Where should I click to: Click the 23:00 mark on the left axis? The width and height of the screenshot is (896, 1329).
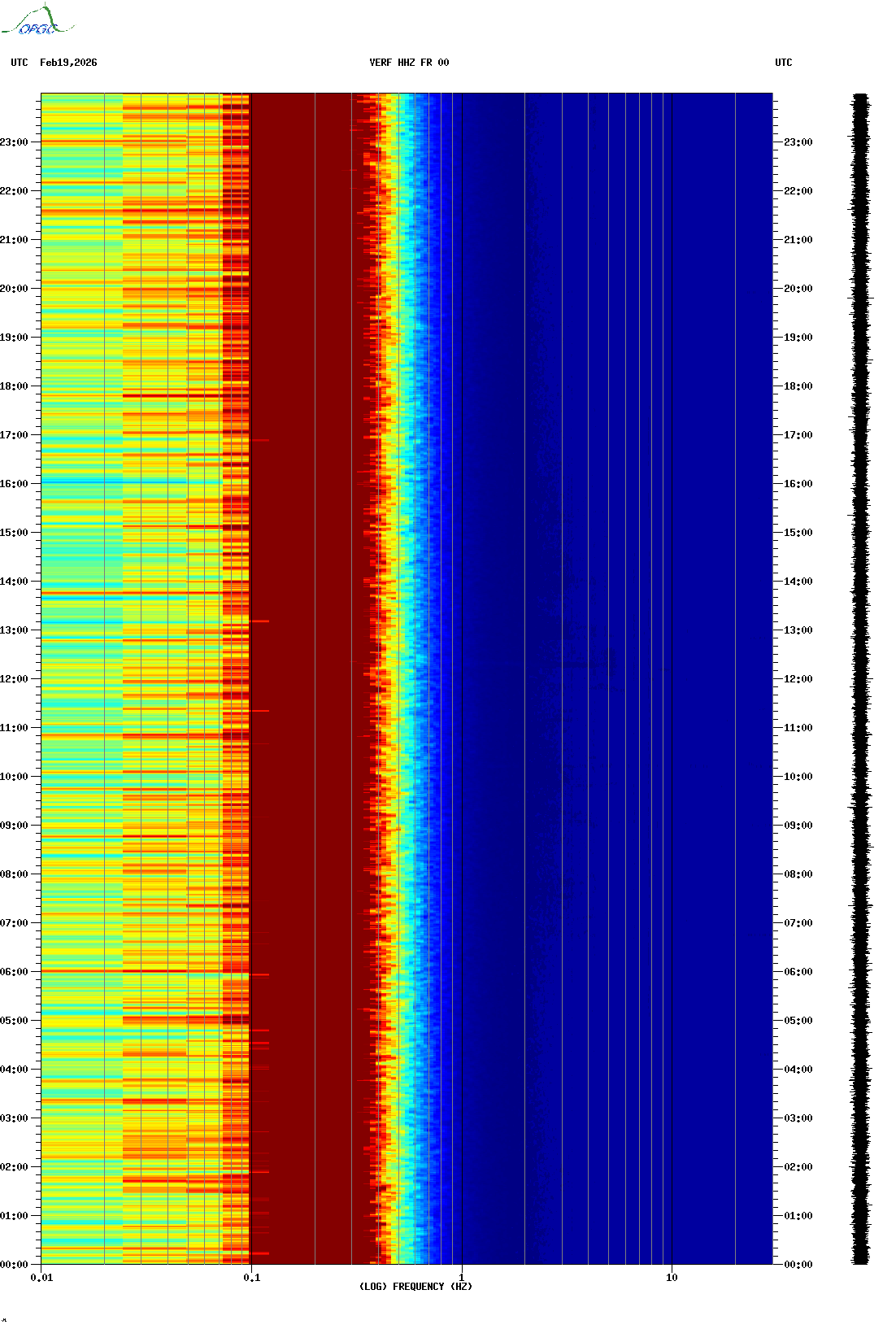15,142
